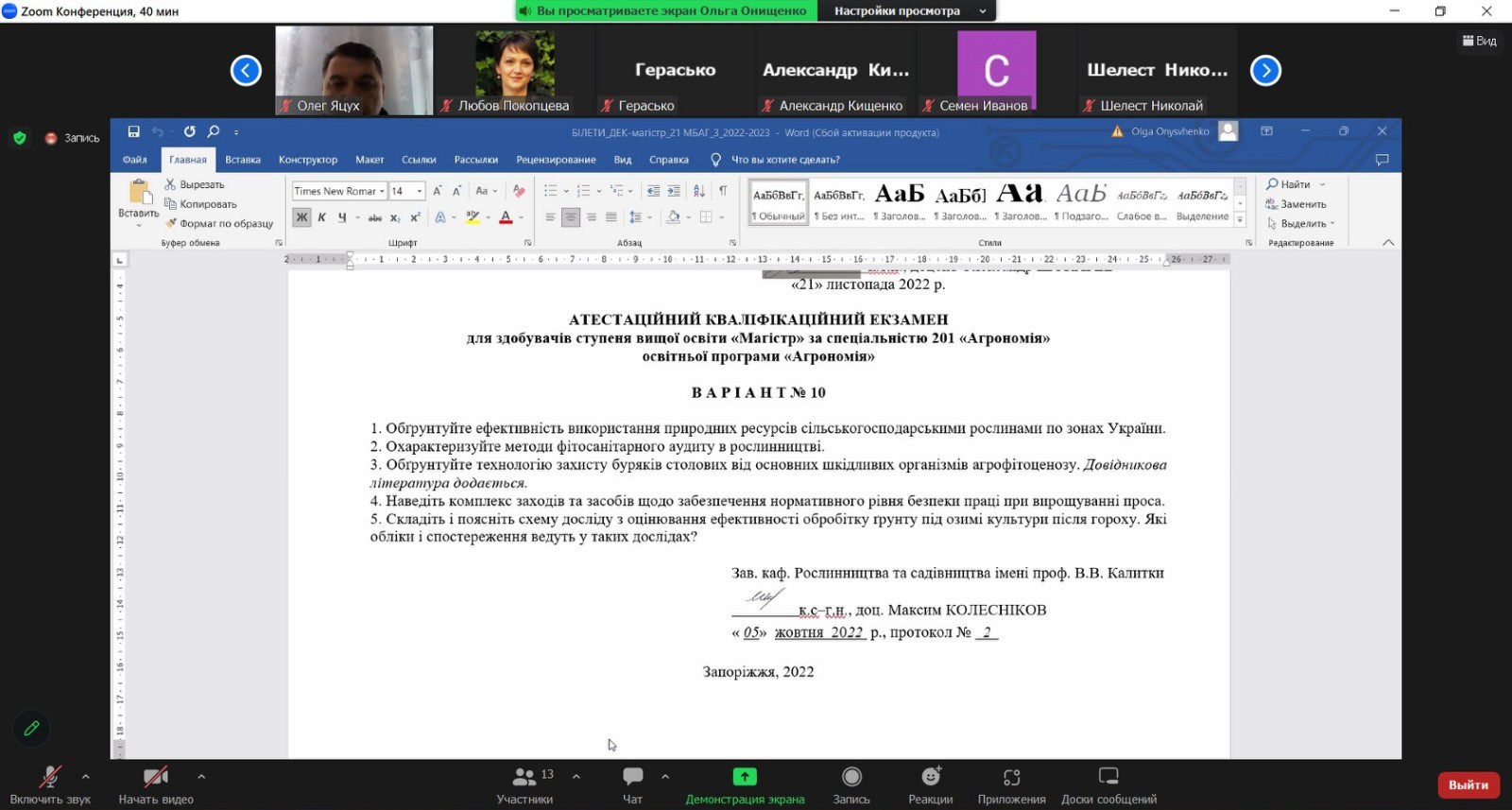Sort text A-Z icon
Image resolution: width=1512 pixels, height=810 pixels.
699,191
